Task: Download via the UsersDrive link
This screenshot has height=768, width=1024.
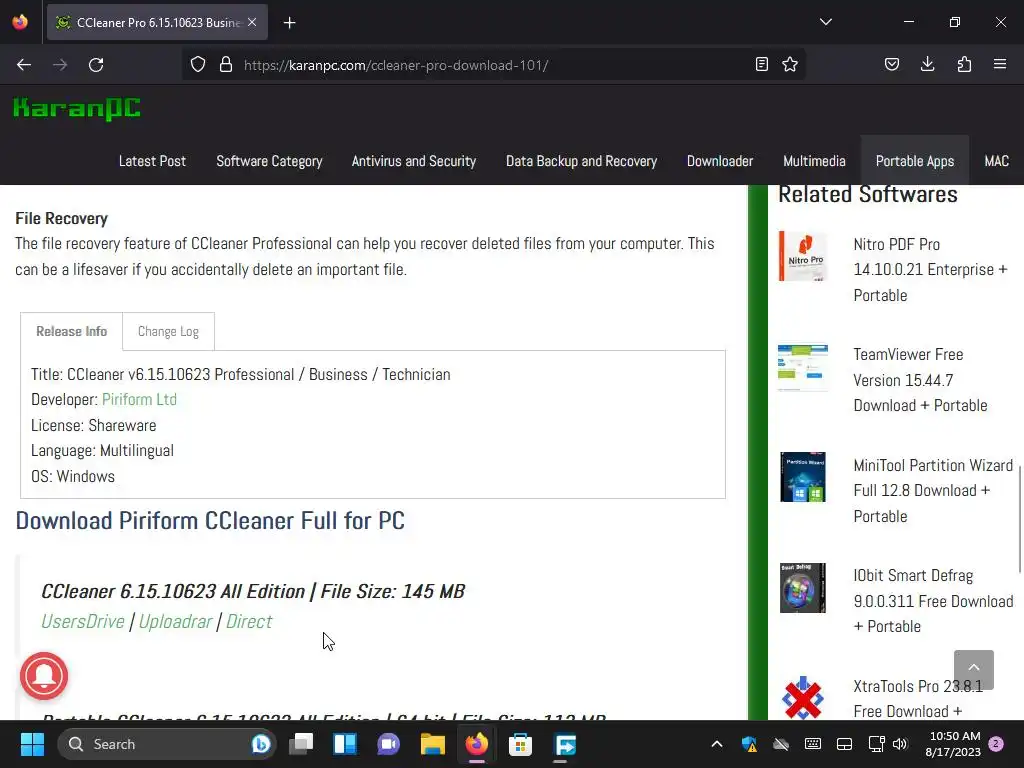Action: pos(83,622)
